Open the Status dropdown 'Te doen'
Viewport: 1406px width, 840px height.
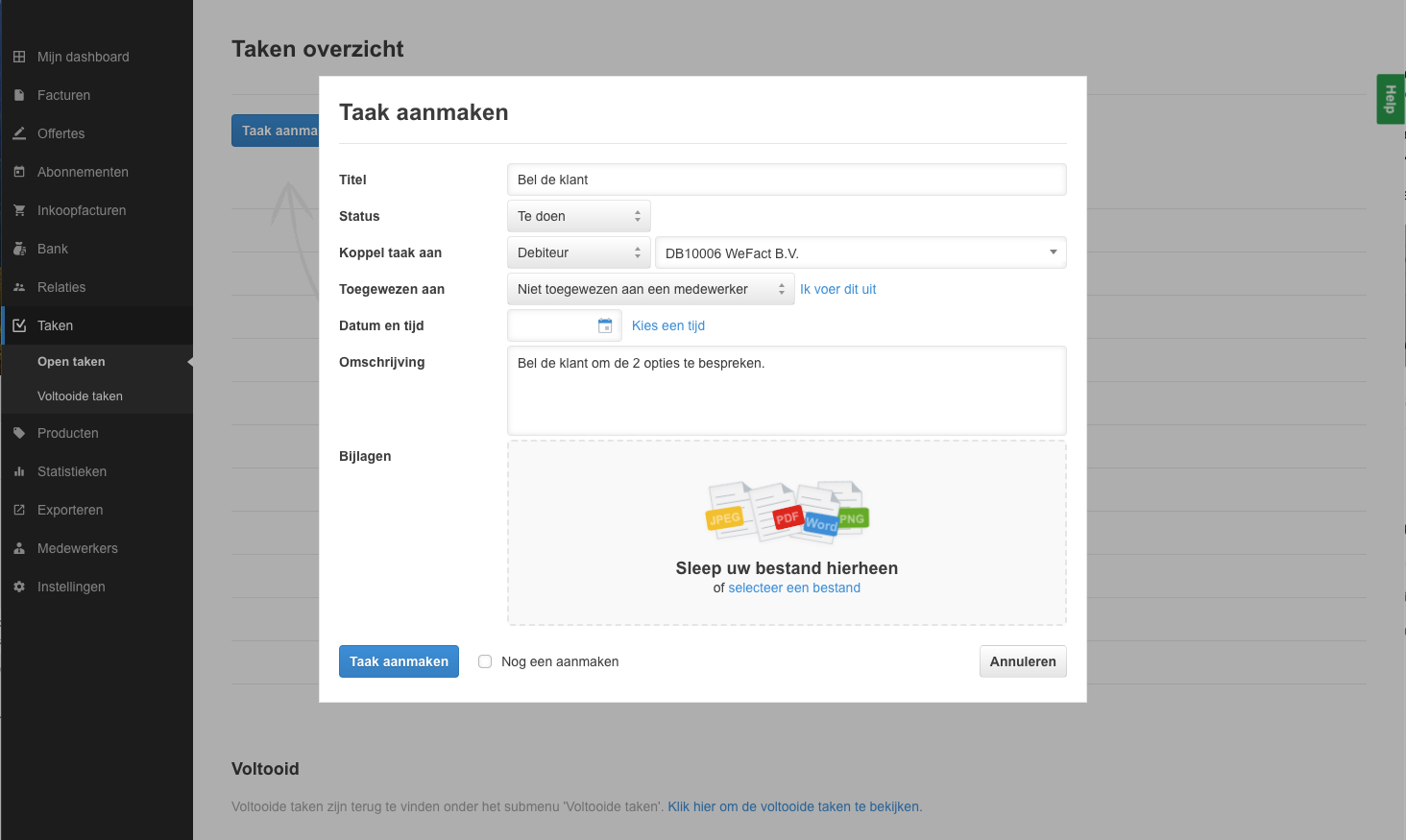tap(578, 216)
